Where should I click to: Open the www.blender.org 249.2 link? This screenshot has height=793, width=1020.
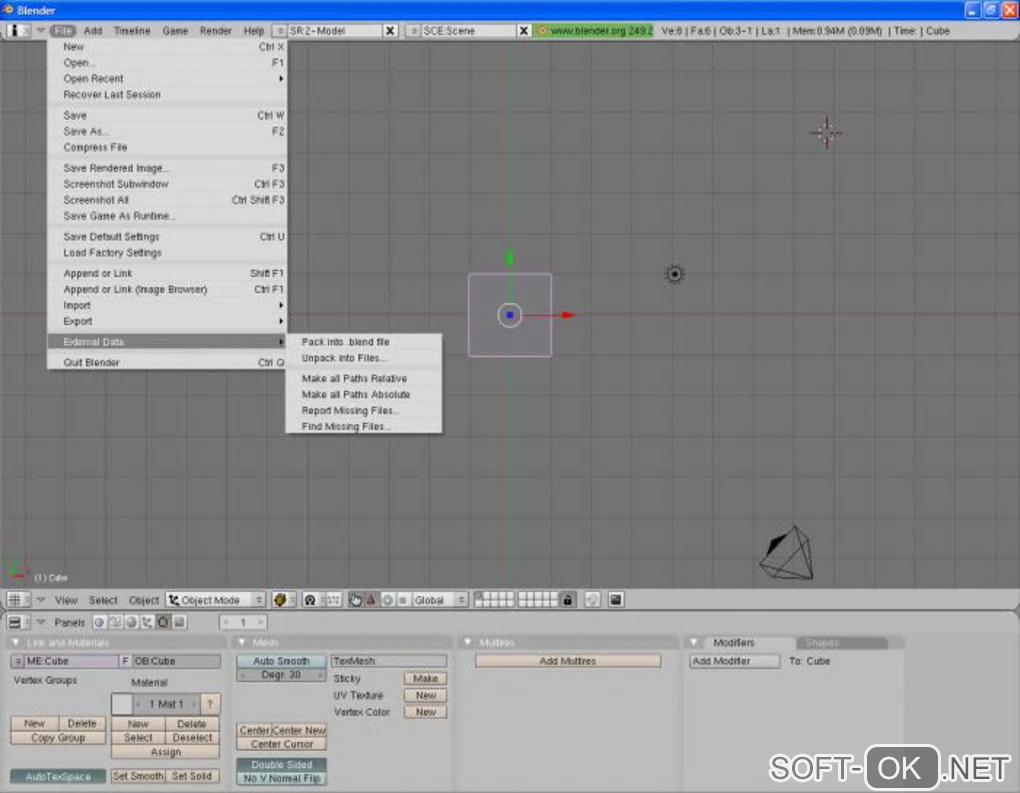pyautogui.click(x=594, y=31)
